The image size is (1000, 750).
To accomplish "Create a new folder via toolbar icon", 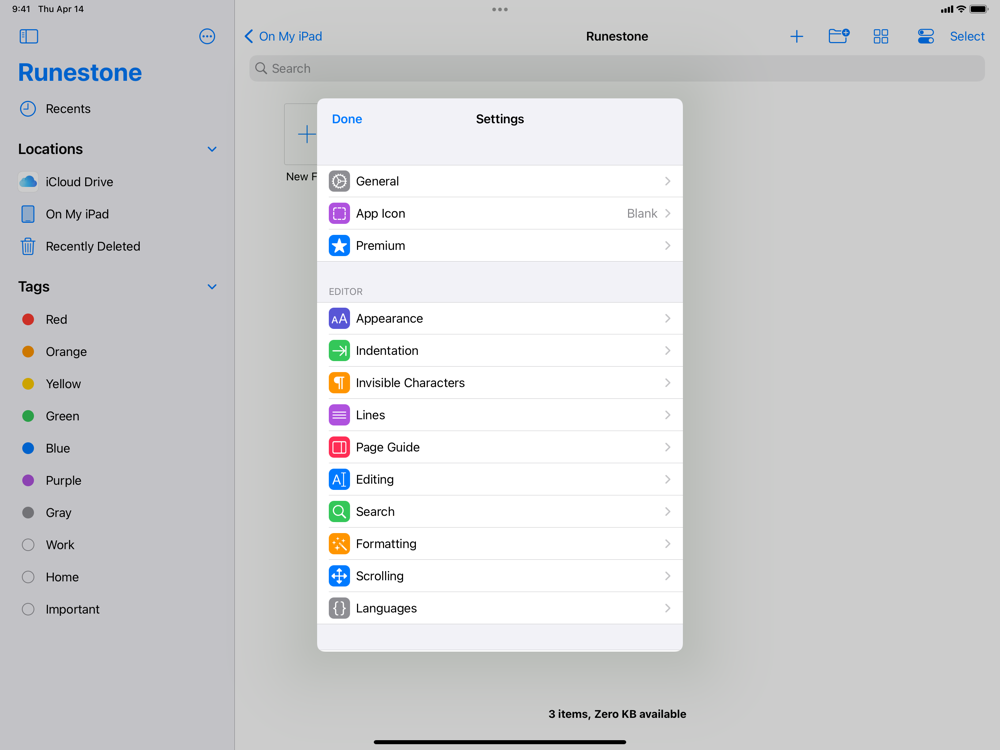I will [x=839, y=36].
